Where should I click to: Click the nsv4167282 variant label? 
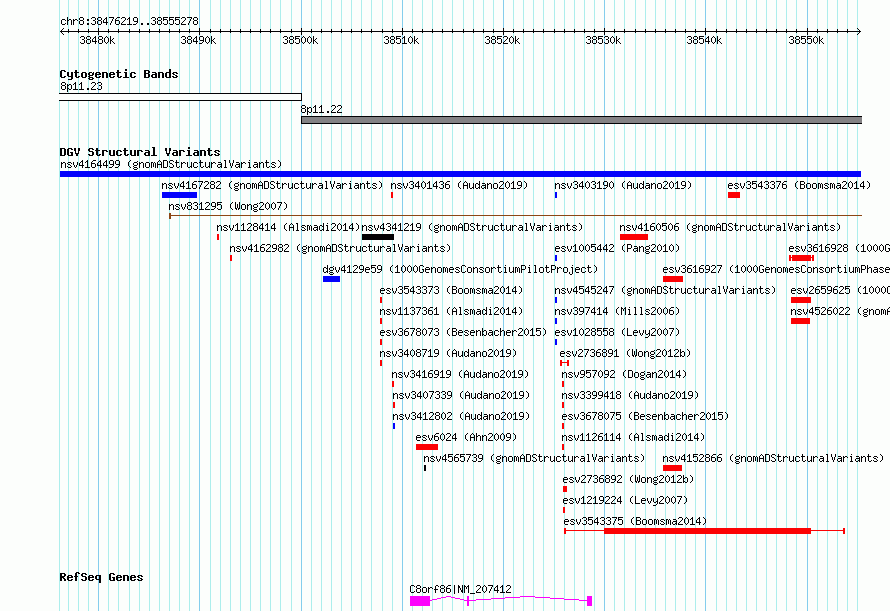click(272, 185)
